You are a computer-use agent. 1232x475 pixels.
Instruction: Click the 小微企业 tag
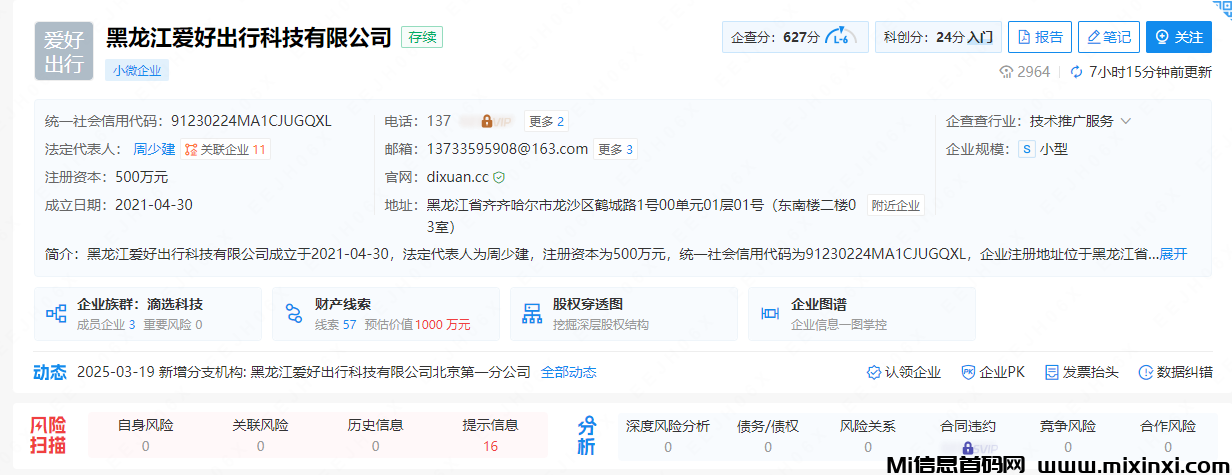click(137, 71)
